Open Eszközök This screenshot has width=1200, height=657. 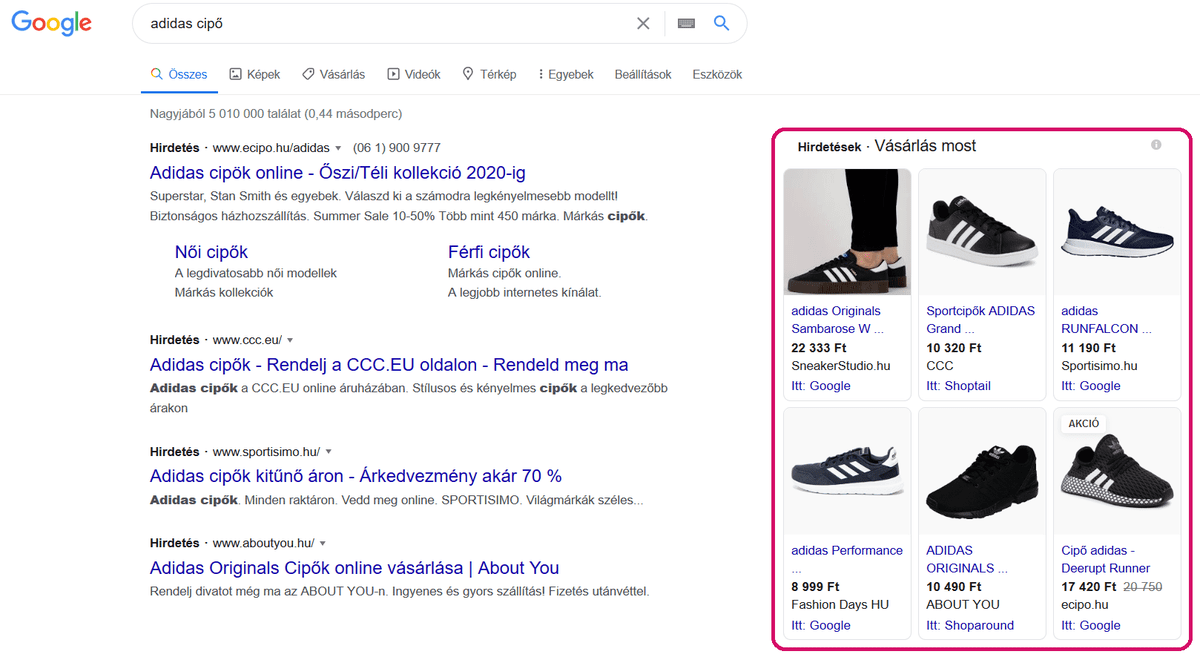pyautogui.click(x=717, y=75)
